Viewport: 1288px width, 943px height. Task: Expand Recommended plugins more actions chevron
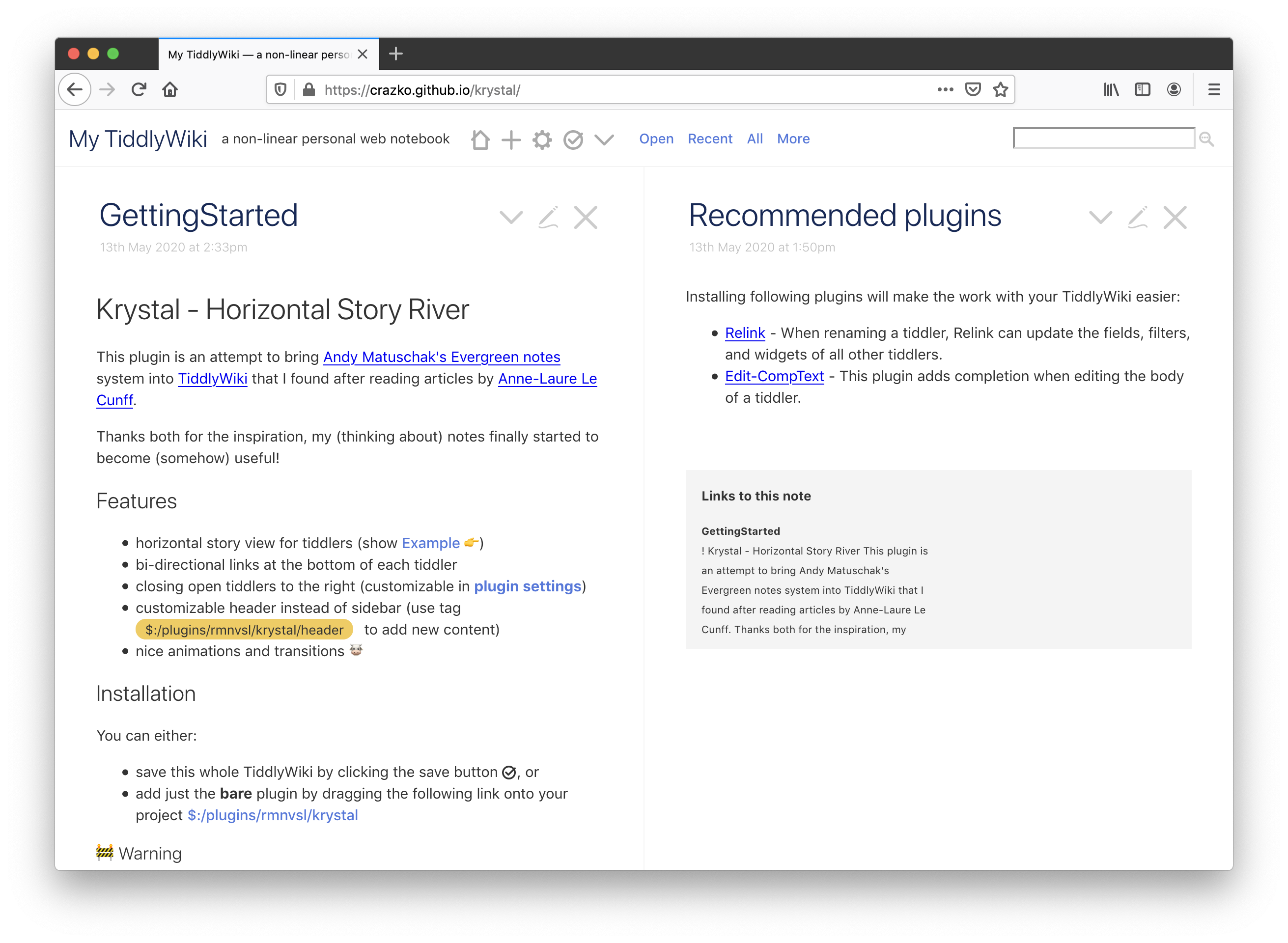1100,218
